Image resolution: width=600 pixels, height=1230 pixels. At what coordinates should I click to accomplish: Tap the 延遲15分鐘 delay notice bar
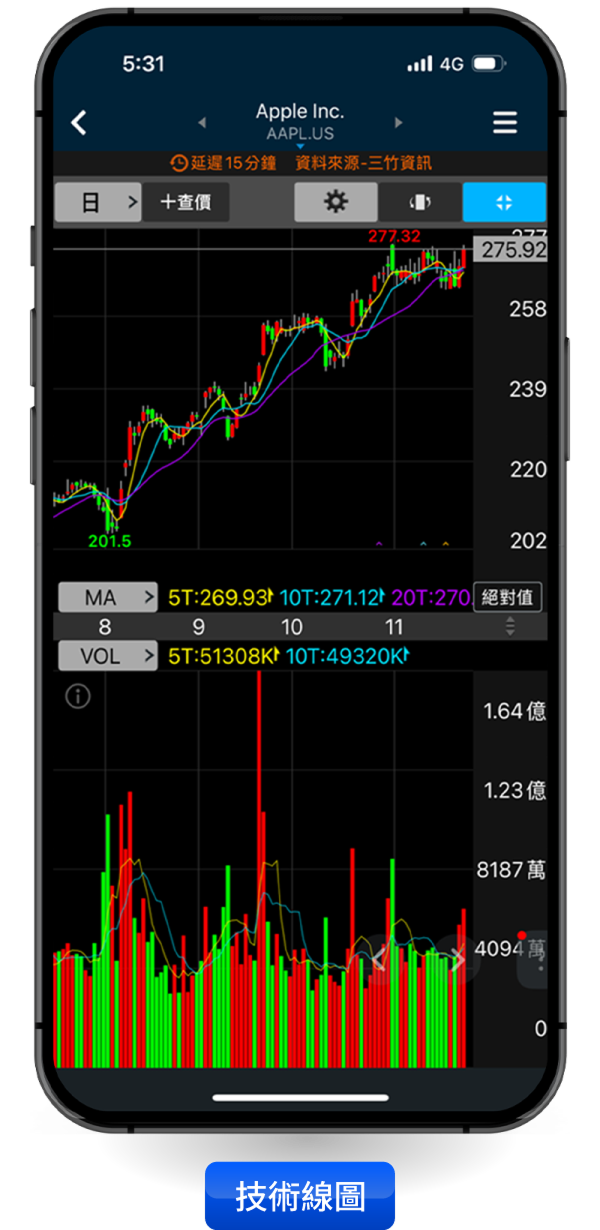(x=300, y=163)
